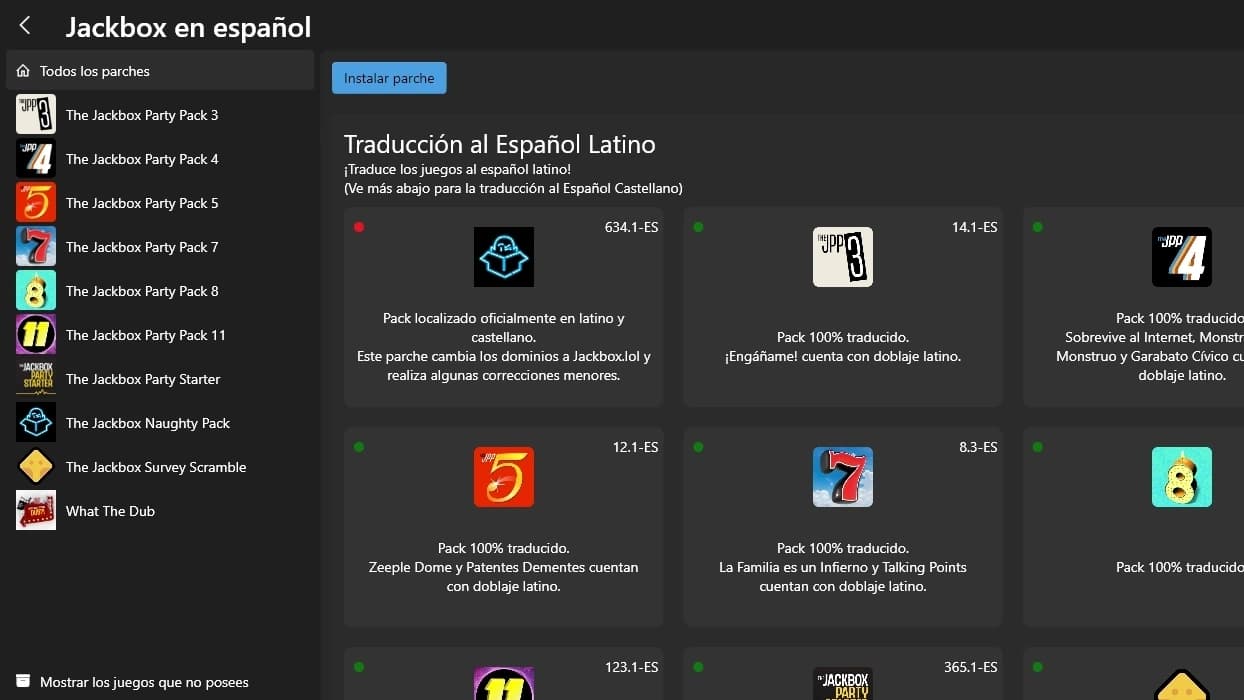This screenshot has height=700, width=1244.
Task: Open The Jackbox Party Pack 7 entry
Action: click(160, 246)
